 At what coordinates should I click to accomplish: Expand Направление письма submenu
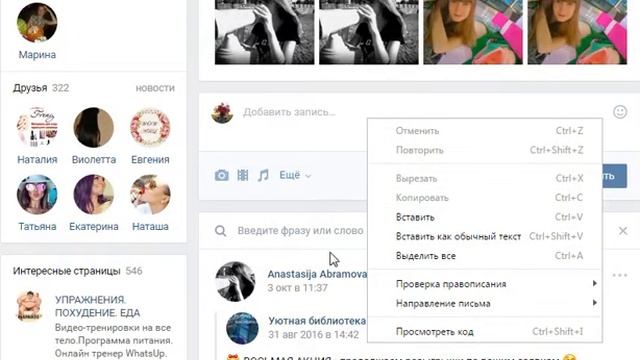485,303
